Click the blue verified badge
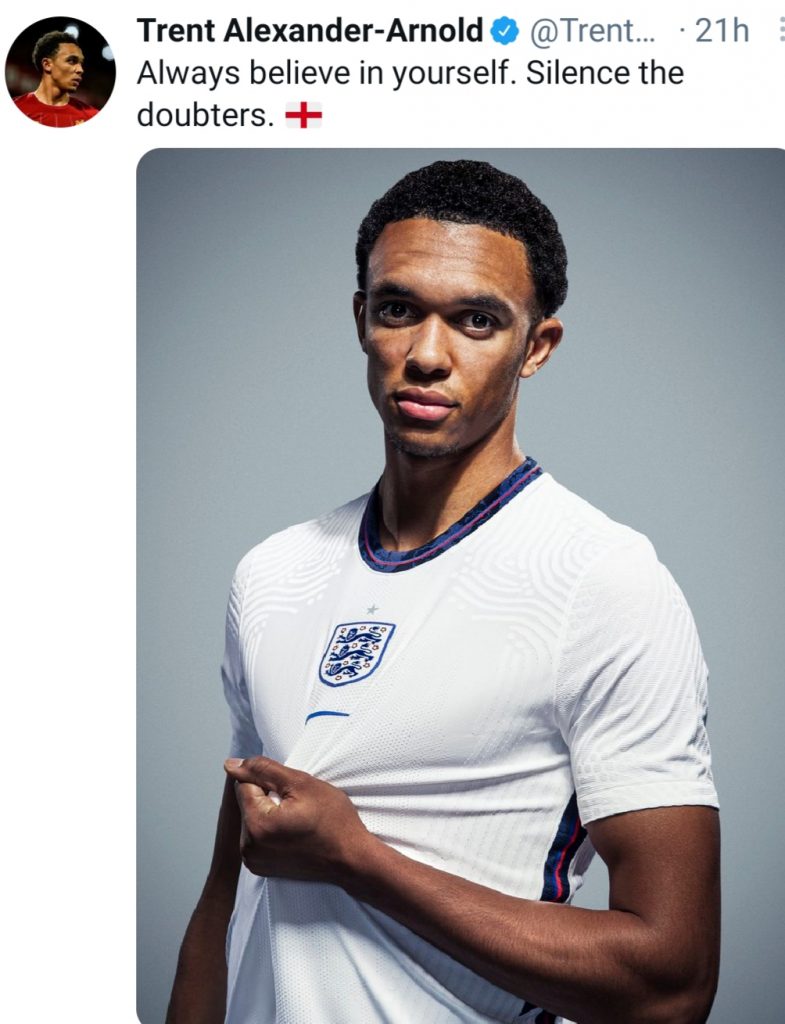Screen dimensions: 785x1024 click(506, 32)
